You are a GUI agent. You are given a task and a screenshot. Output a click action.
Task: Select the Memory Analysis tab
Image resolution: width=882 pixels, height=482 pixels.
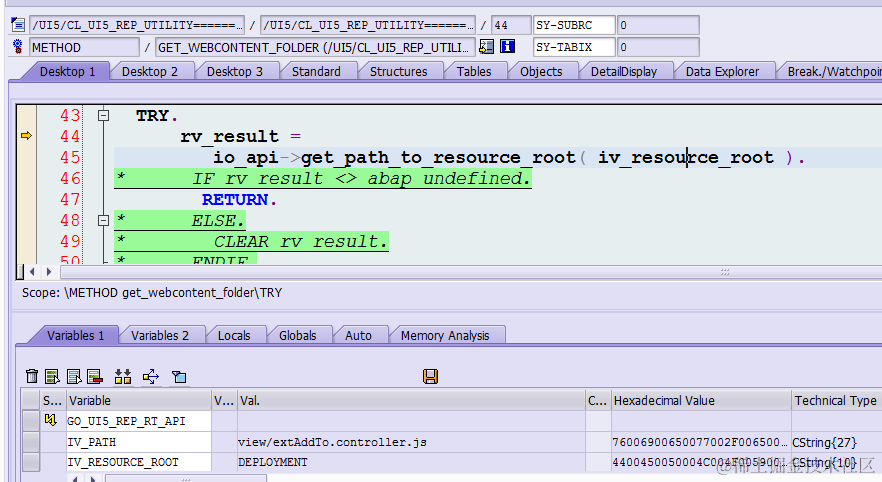[x=445, y=335]
